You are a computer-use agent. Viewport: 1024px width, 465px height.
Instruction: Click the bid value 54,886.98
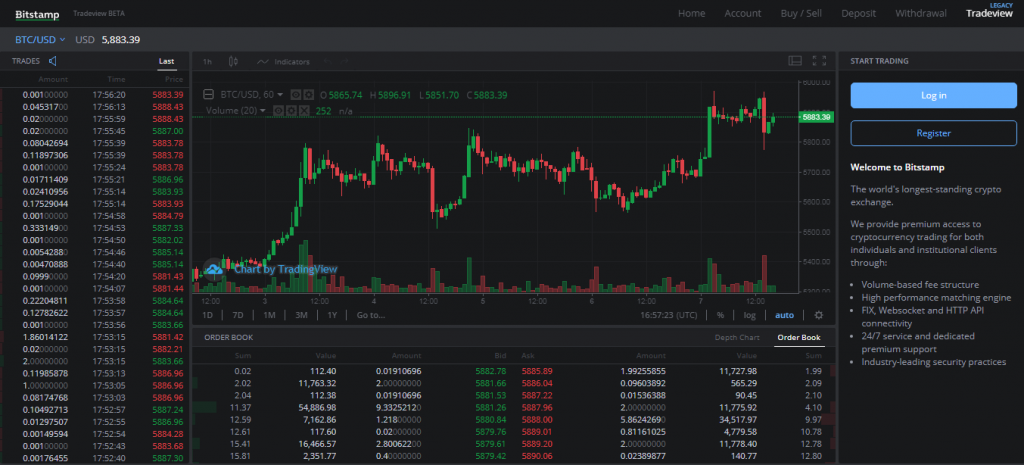coord(315,408)
